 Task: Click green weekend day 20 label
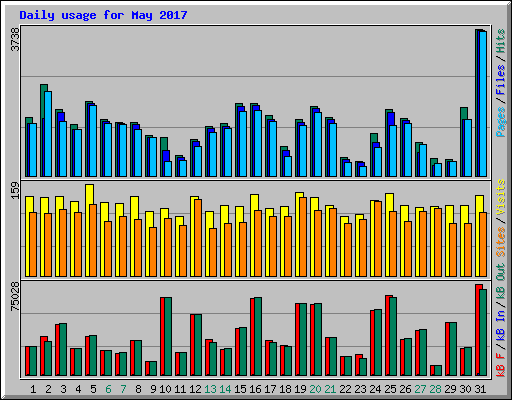click(x=315, y=389)
